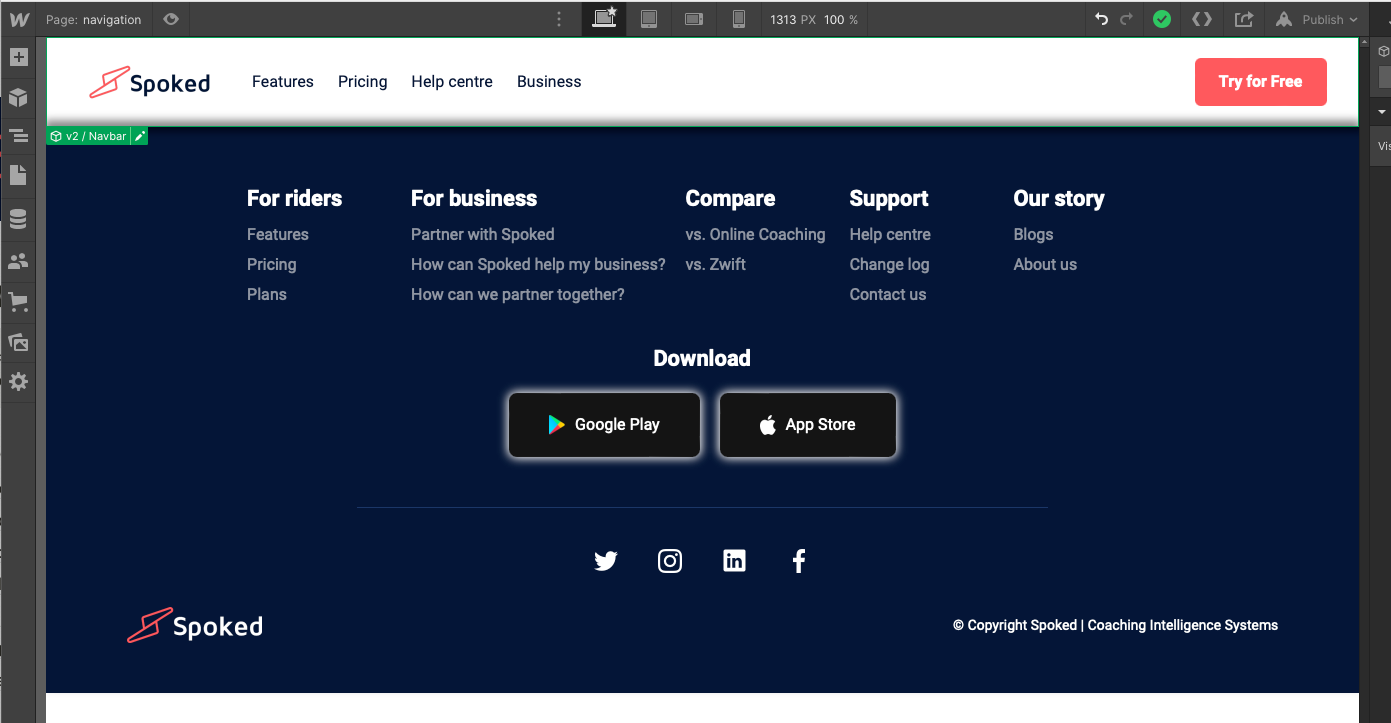
Task: Click How can Spoked help my business?
Action: (538, 264)
